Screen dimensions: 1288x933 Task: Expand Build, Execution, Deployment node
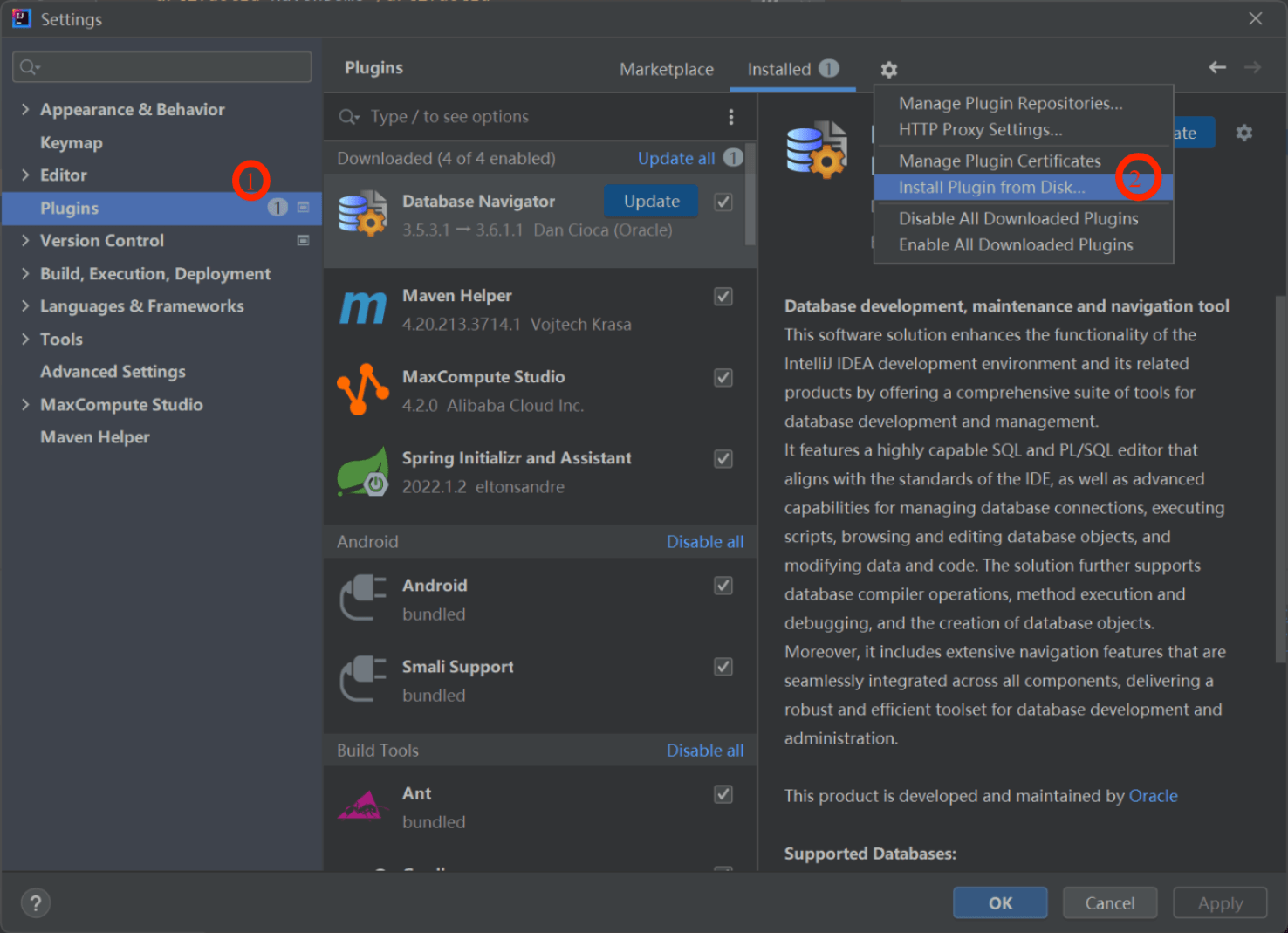tap(24, 273)
